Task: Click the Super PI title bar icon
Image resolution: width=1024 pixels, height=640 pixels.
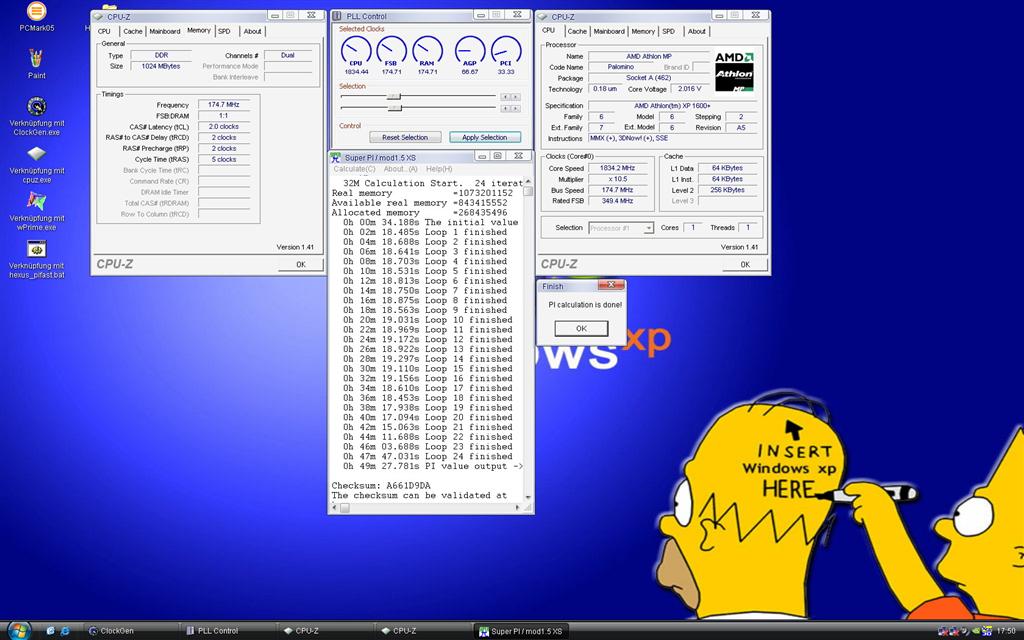Action: tap(336, 157)
